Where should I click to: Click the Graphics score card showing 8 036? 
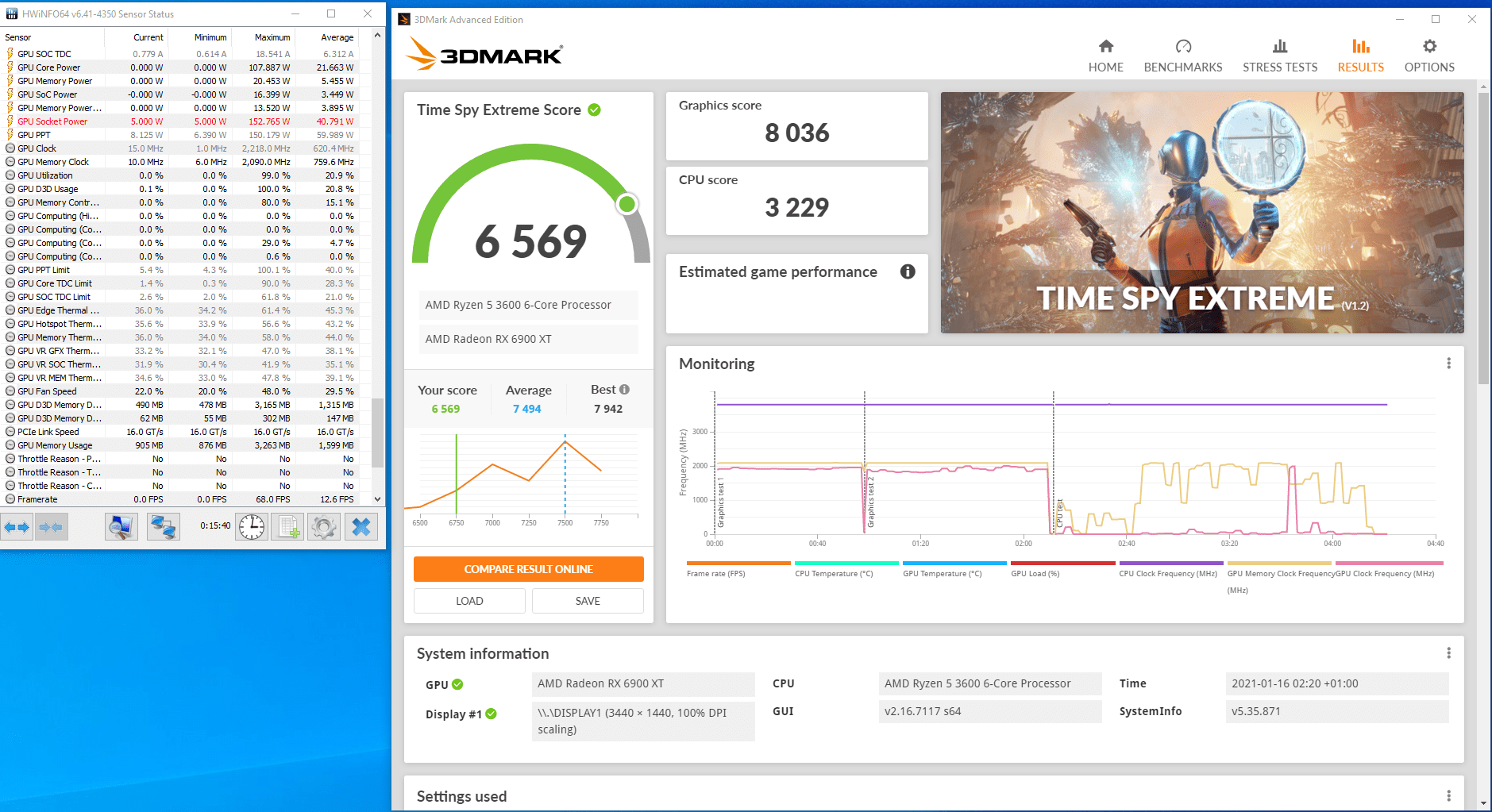coord(797,126)
